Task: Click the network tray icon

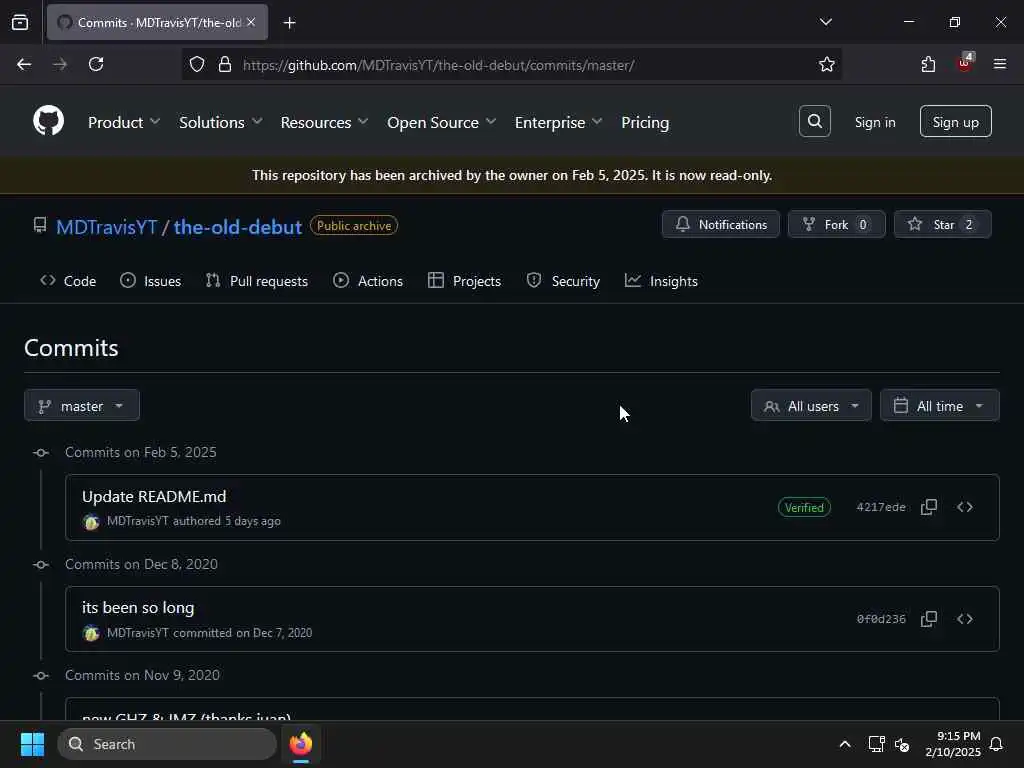Action: 876,744
